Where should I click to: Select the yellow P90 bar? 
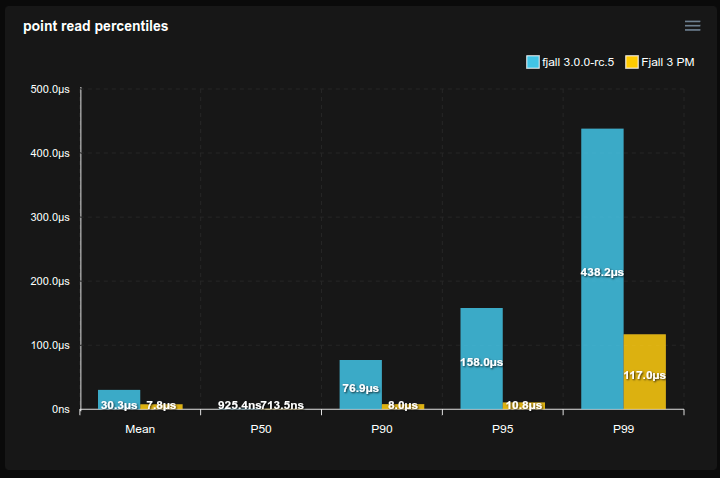402,406
